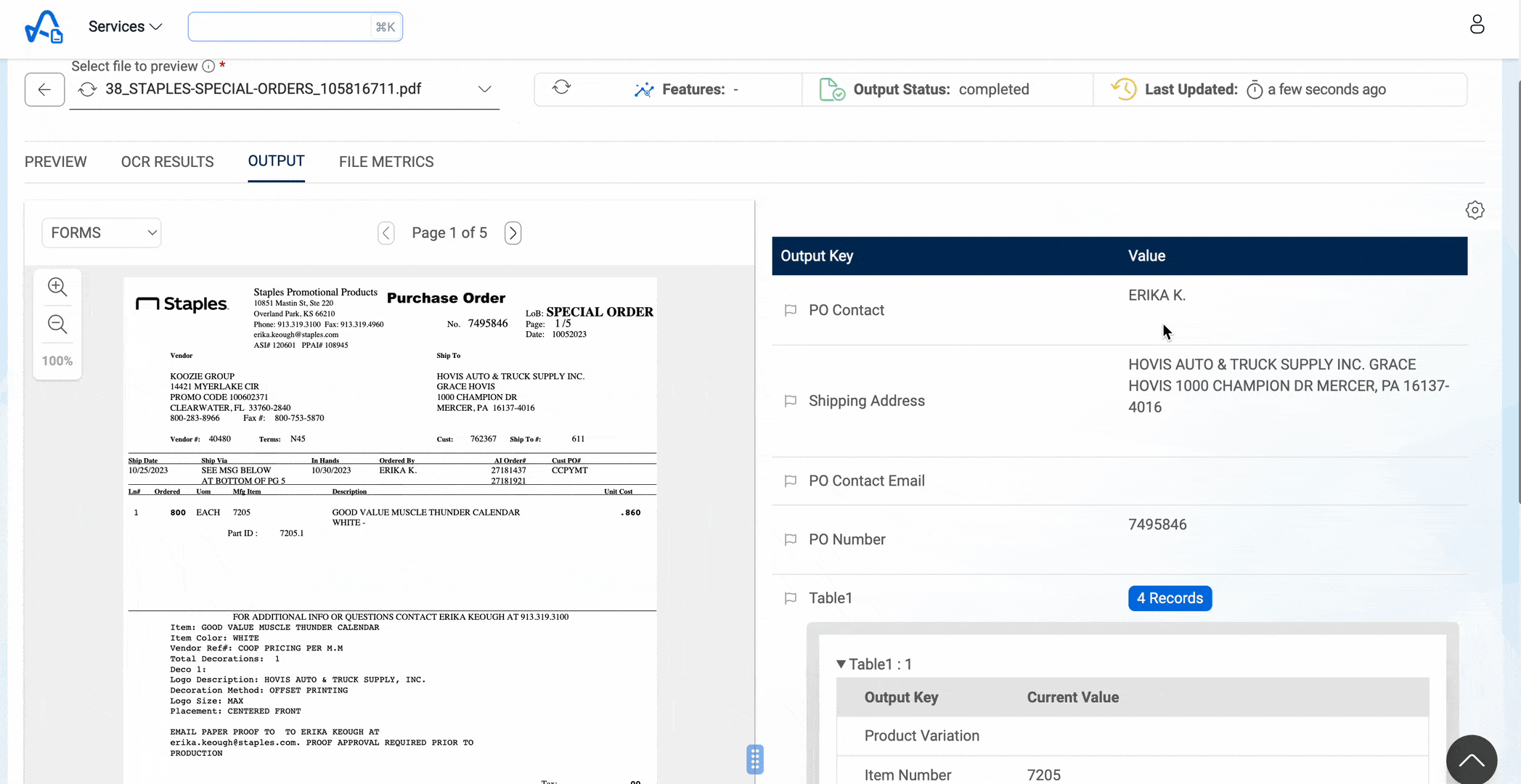Click the info icon beside Select file to preview

(208, 66)
